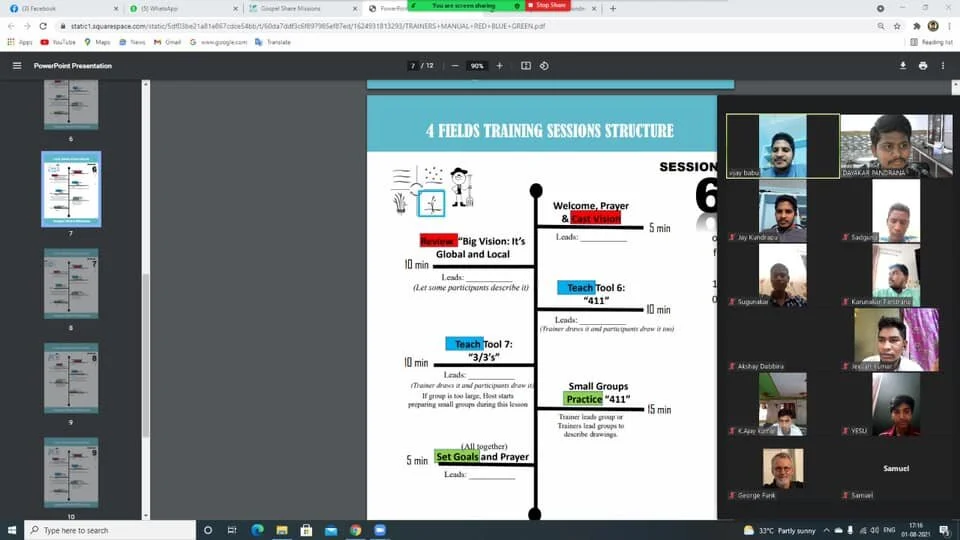Select page 8 thumbnail
Screen dimensions: 960x540
[71, 283]
